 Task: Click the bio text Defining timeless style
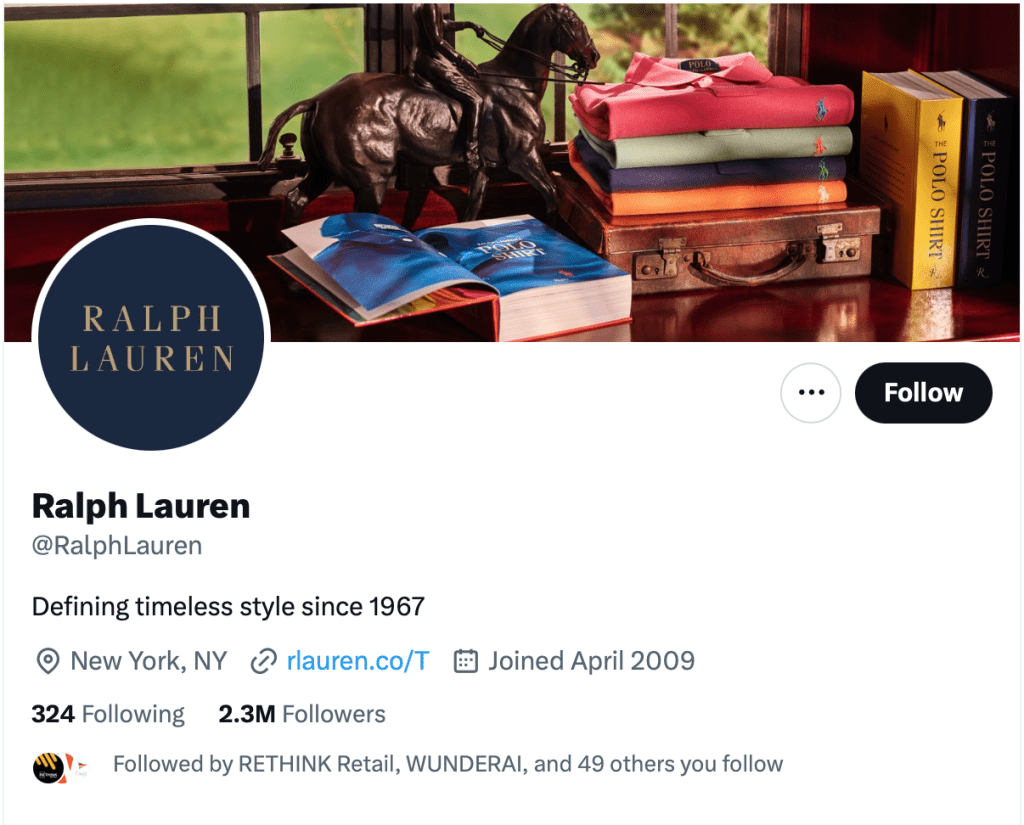click(228, 607)
